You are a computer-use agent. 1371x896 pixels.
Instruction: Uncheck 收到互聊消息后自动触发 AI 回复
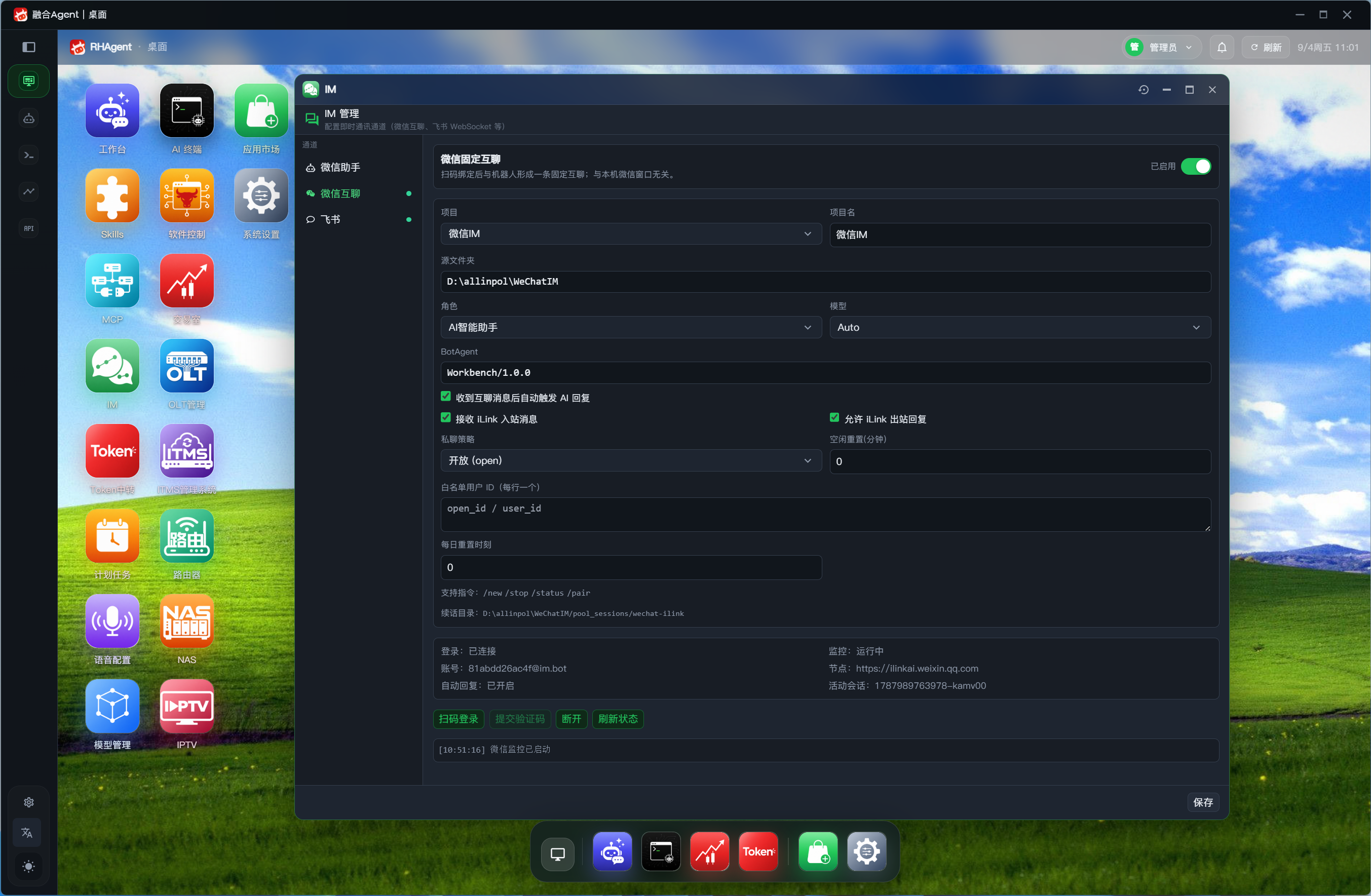(x=446, y=397)
